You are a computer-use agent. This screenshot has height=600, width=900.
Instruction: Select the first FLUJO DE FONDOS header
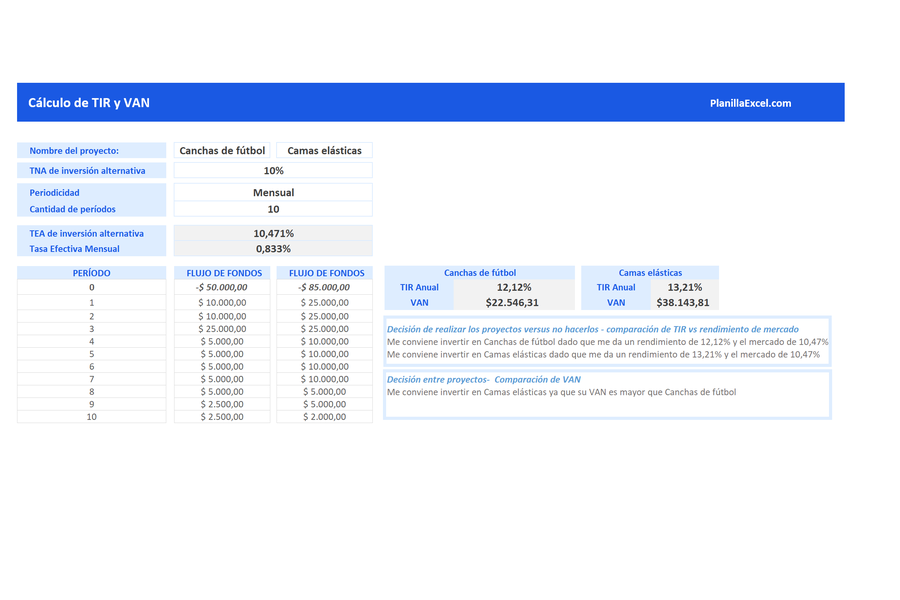[x=222, y=272]
